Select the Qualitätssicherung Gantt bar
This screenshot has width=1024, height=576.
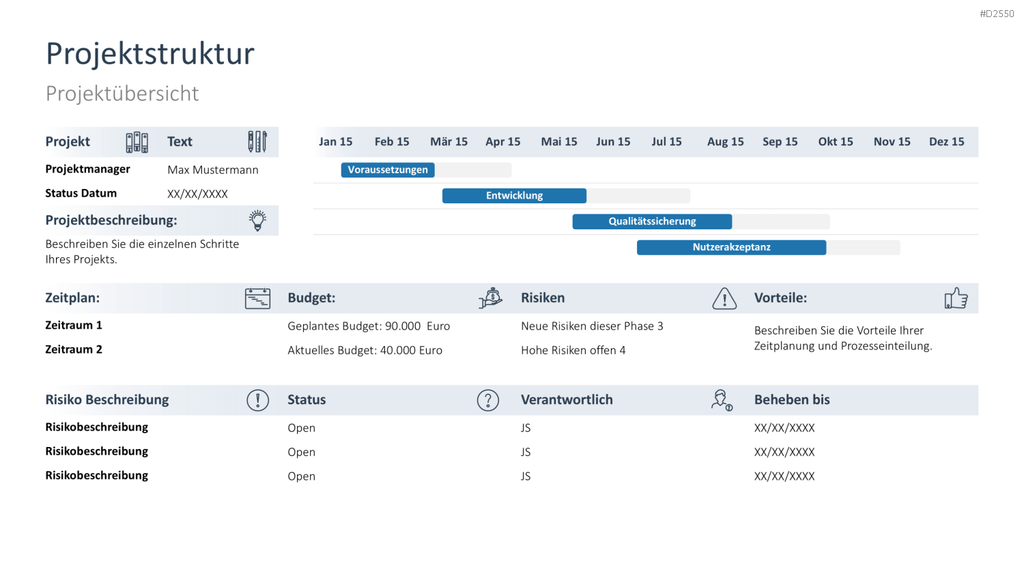[x=652, y=221]
